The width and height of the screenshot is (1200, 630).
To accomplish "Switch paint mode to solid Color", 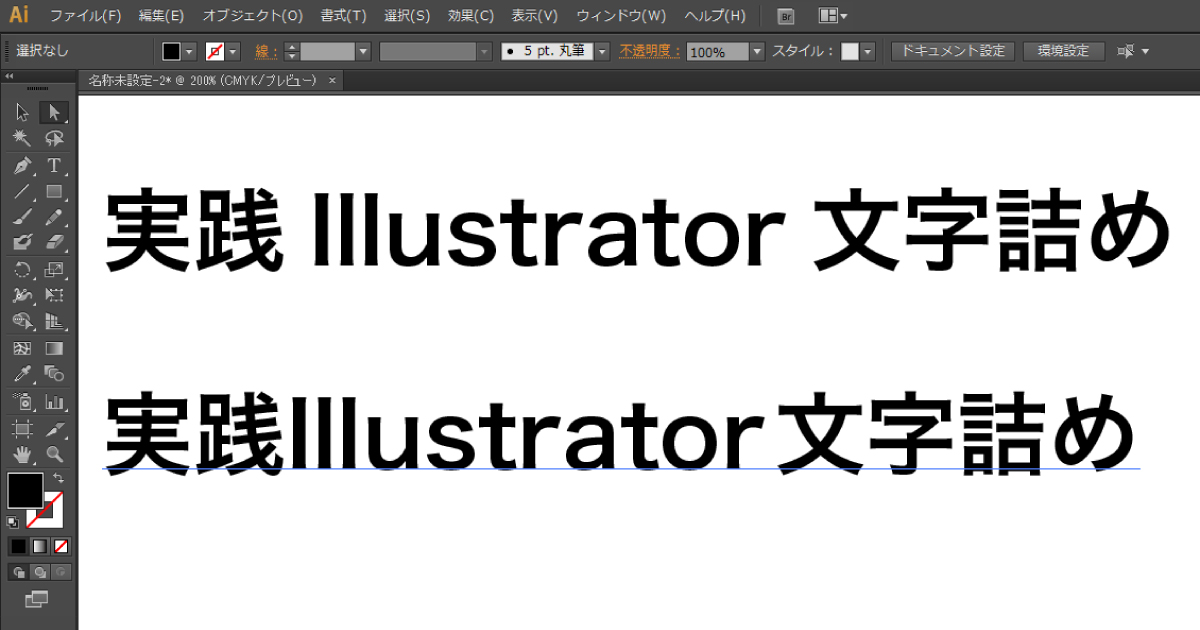I will point(18,546).
